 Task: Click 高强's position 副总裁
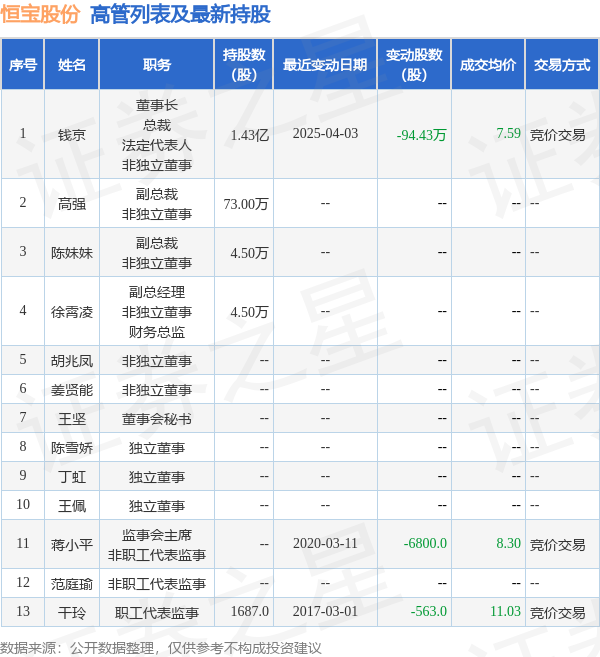157,194
